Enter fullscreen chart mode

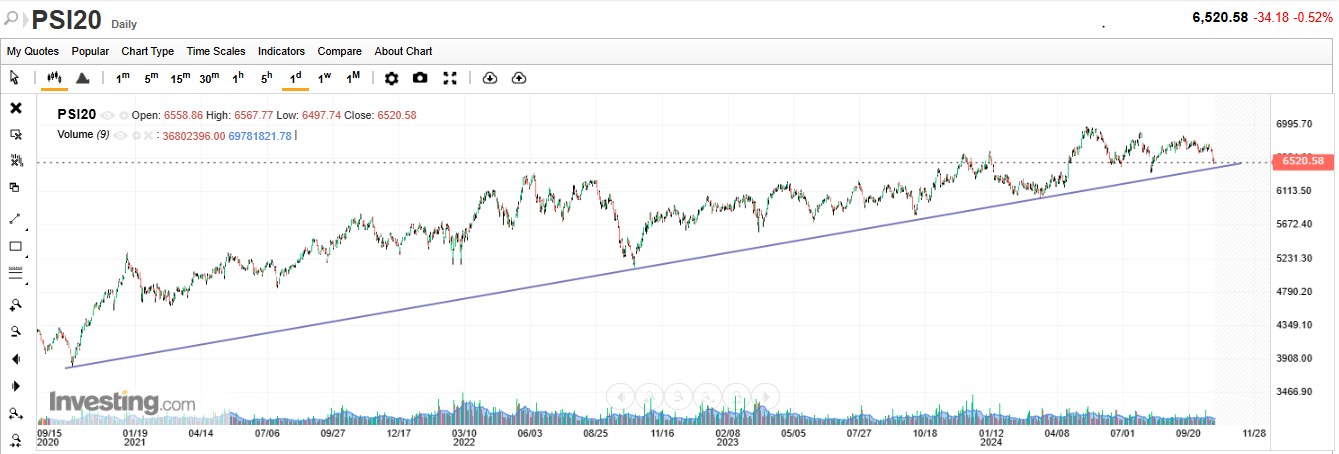[x=450, y=78]
